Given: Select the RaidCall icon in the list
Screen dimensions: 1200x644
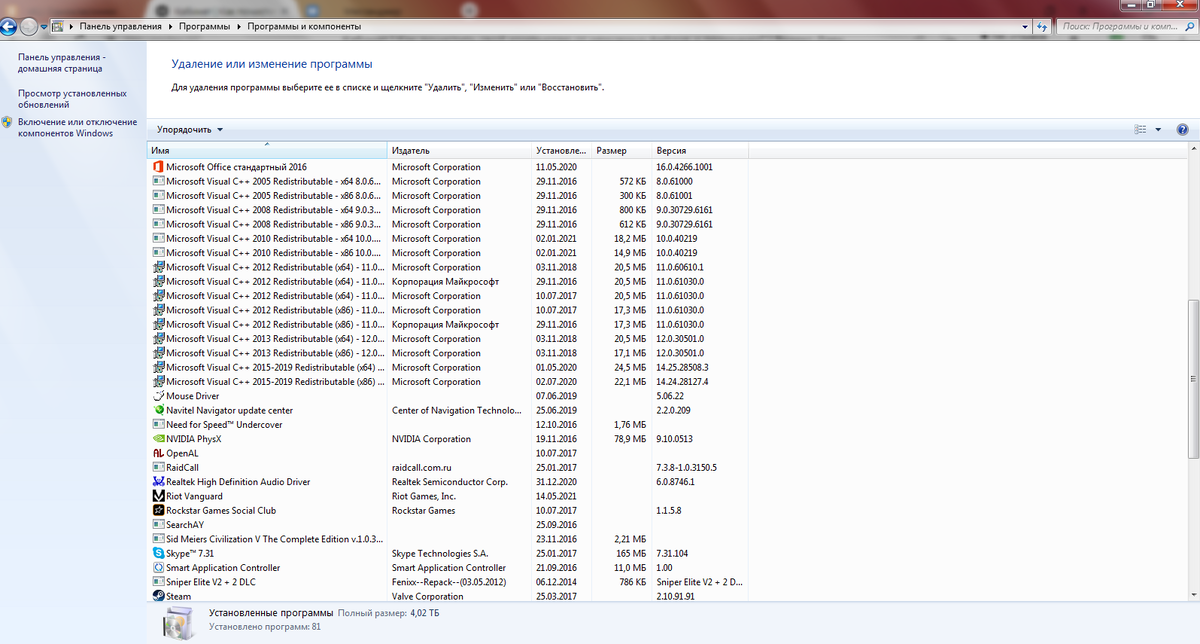Looking at the screenshot, I should click(x=158, y=467).
